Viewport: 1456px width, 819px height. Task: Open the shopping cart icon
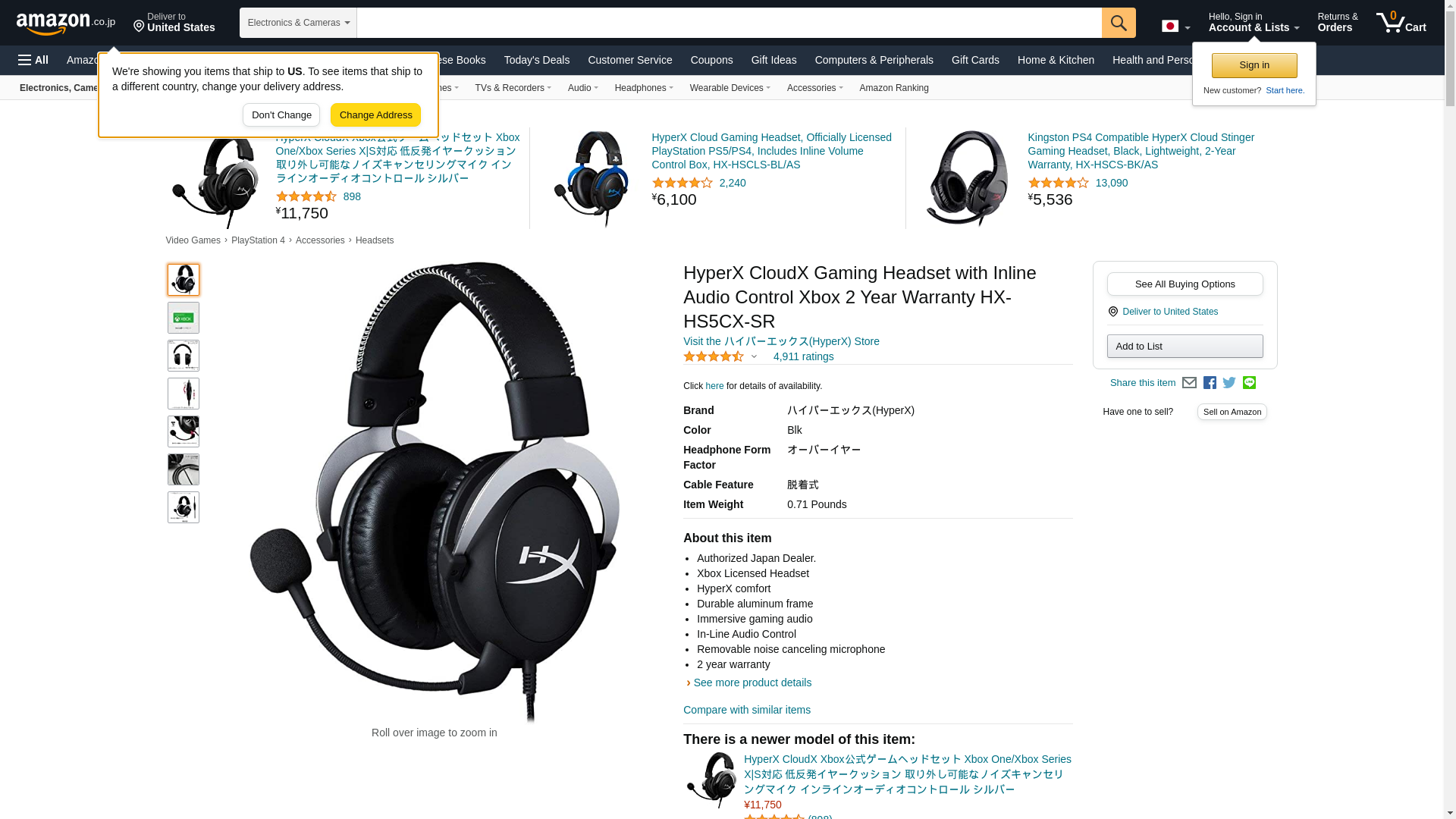point(1401,22)
